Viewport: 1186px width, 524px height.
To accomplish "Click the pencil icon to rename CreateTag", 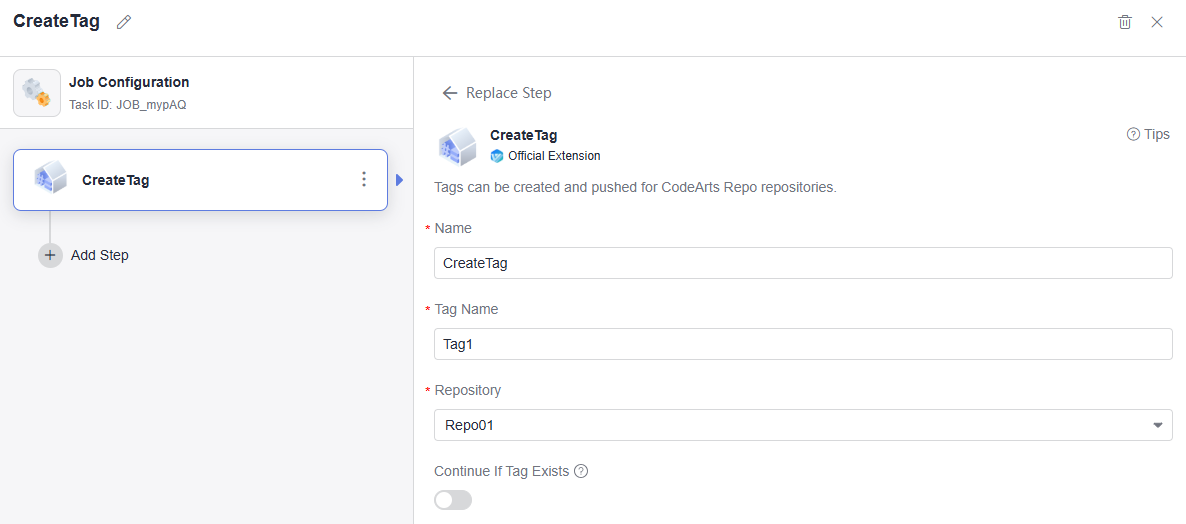I will pyautogui.click(x=124, y=22).
